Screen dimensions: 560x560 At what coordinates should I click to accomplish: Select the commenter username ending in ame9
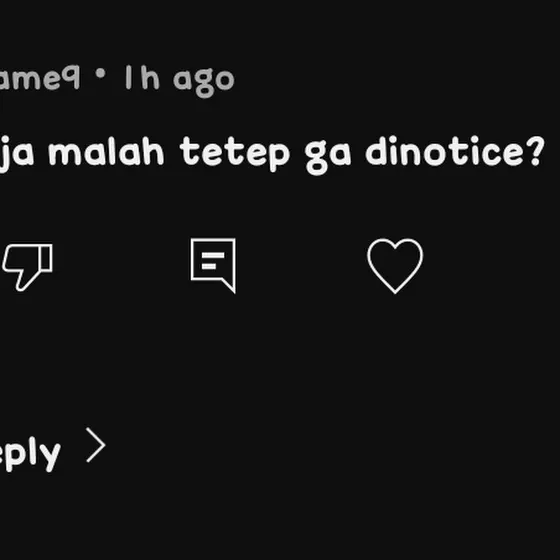coord(40,78)
